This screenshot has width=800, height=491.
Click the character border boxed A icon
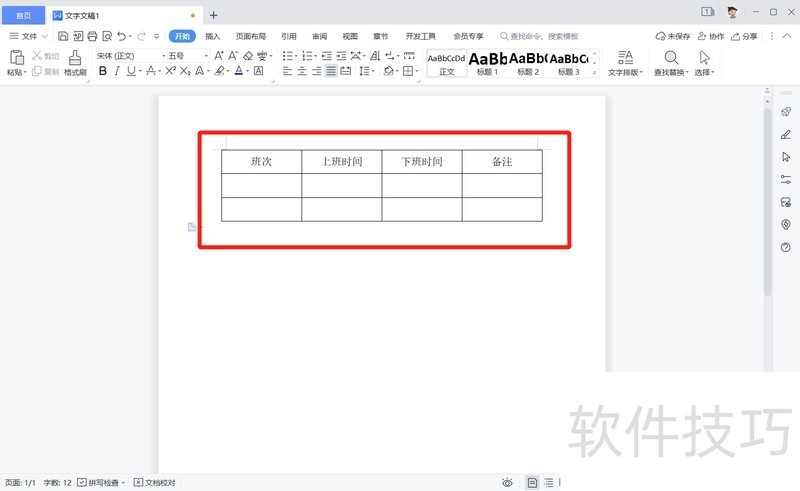click(259, 71)
